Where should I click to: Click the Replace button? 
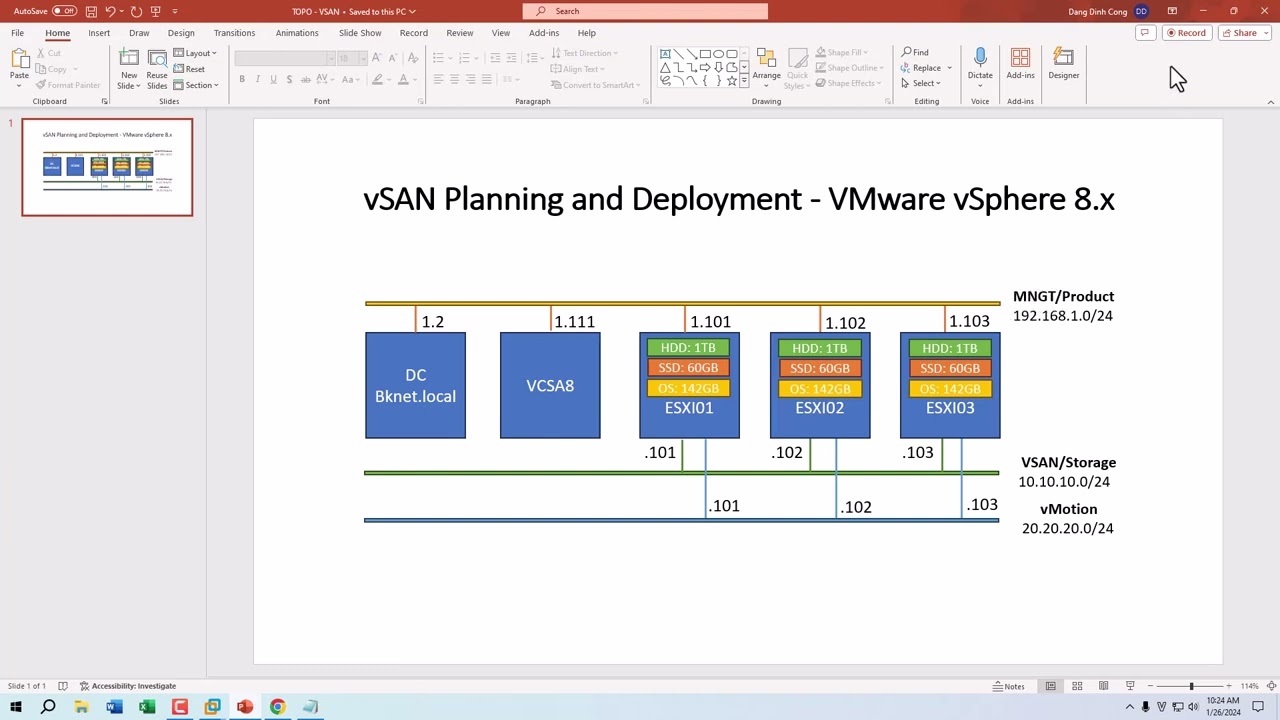922,68
